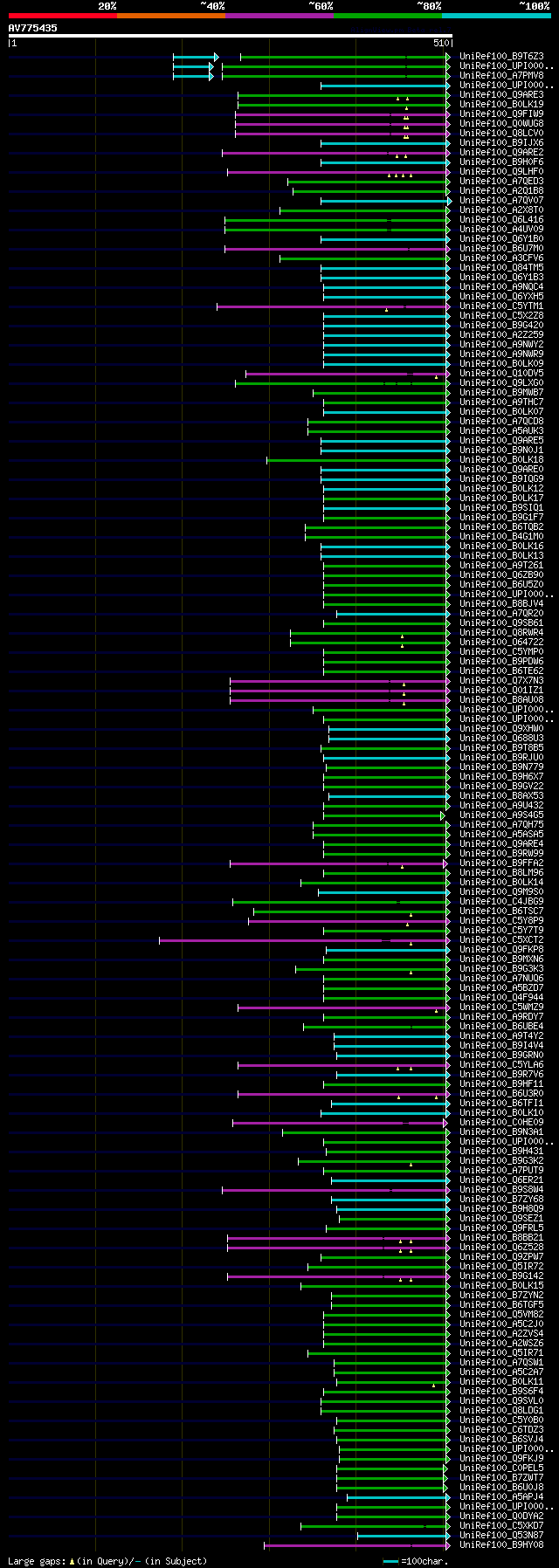This screenshot has width=559, height=1568.
Task: Click the query end position label 510
Action: (x=440, y=43)
